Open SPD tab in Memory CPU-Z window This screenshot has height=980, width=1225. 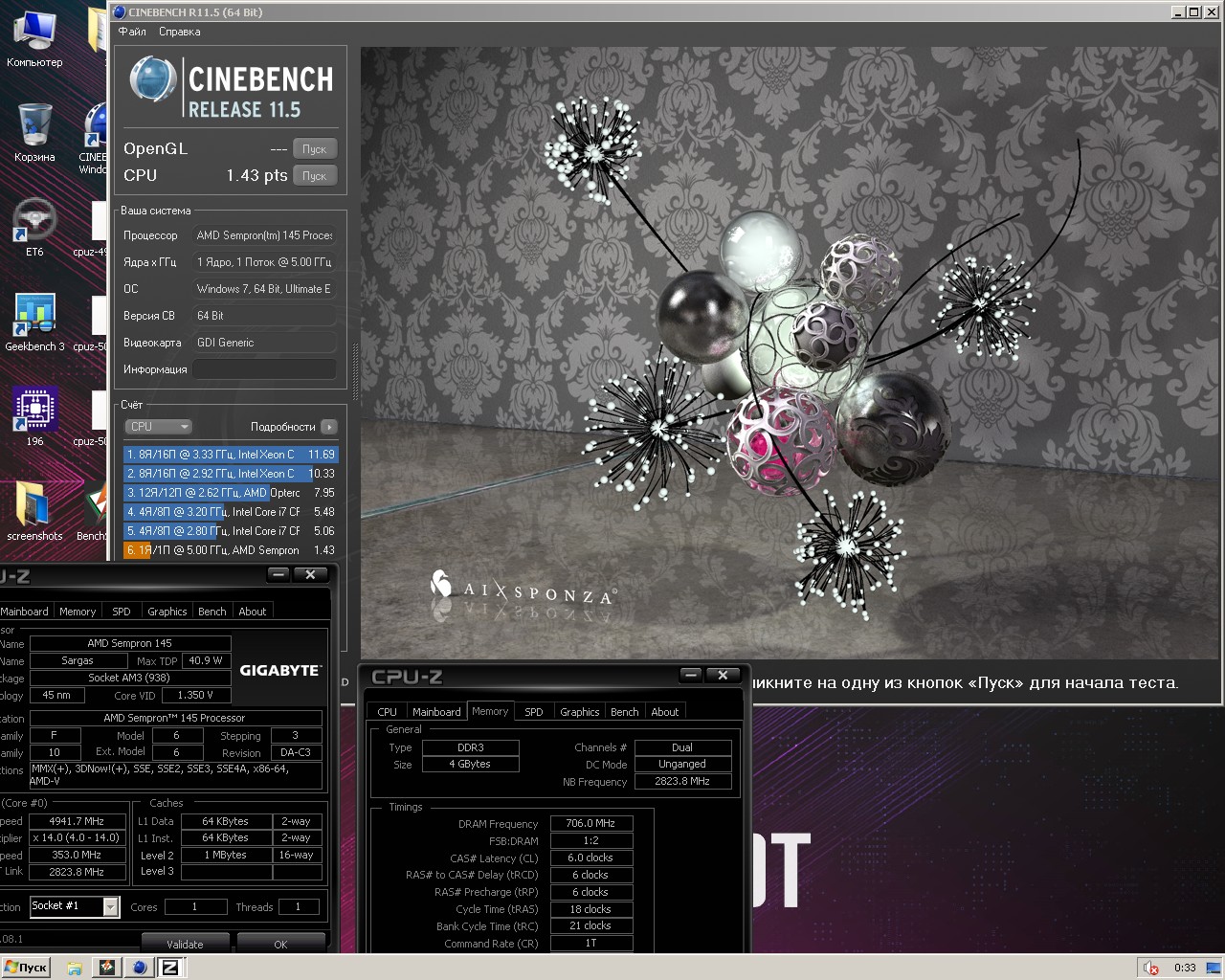tap(534, 712)
